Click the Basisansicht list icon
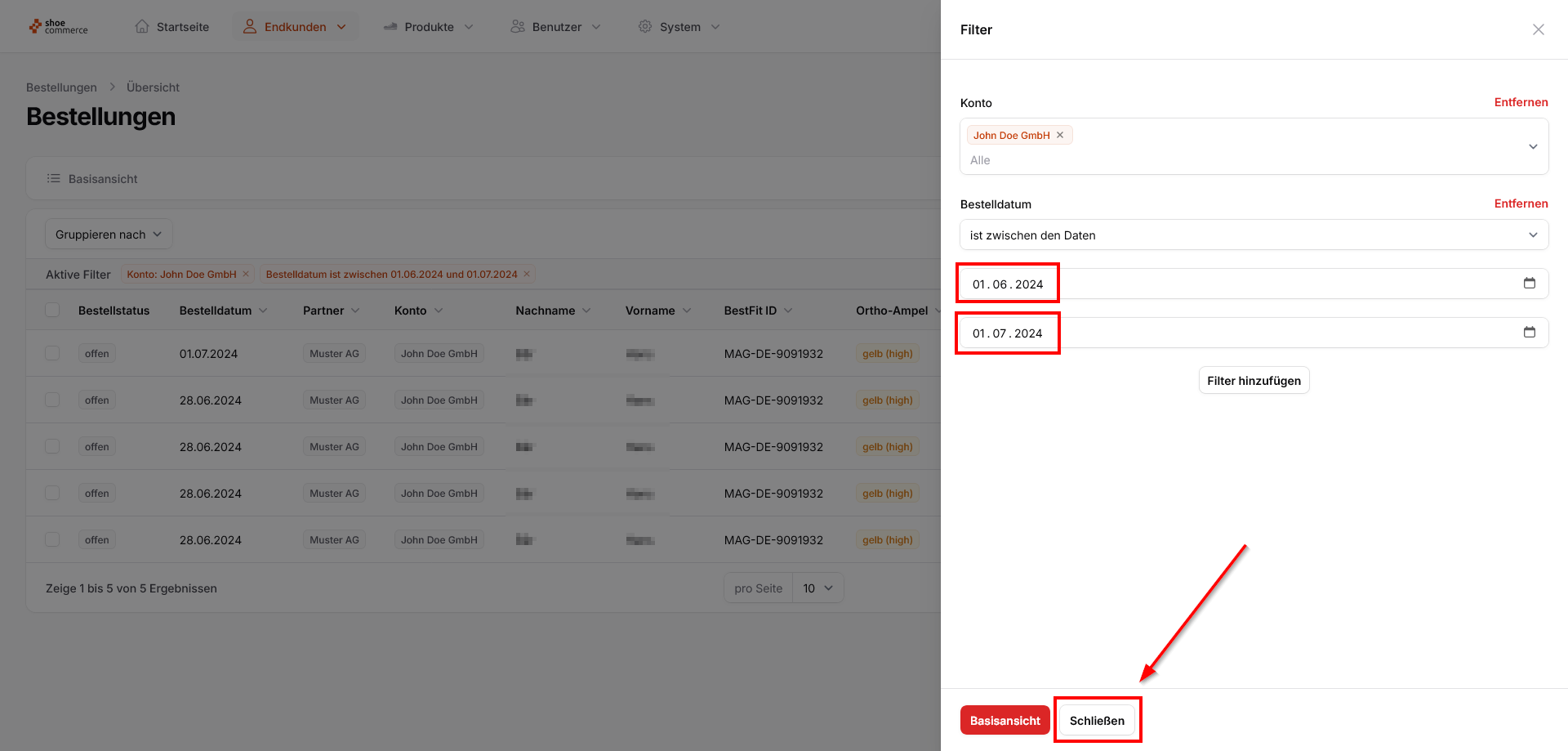Image resolution: width=1568 pixels, height=751 pixels. tap(54, 179)
